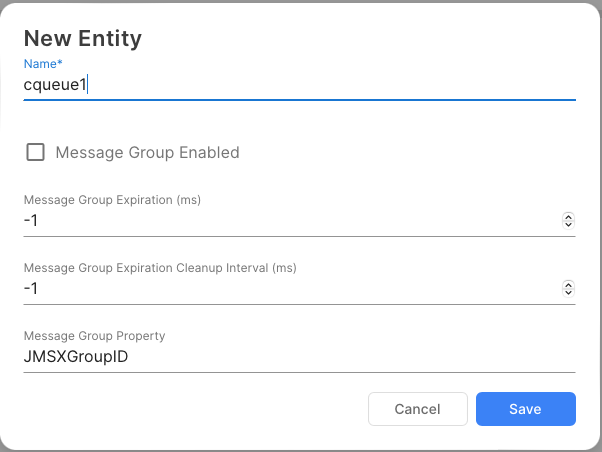
Task: Increase Message Group Expiration with up arrow
Action: tap(568, 217)
